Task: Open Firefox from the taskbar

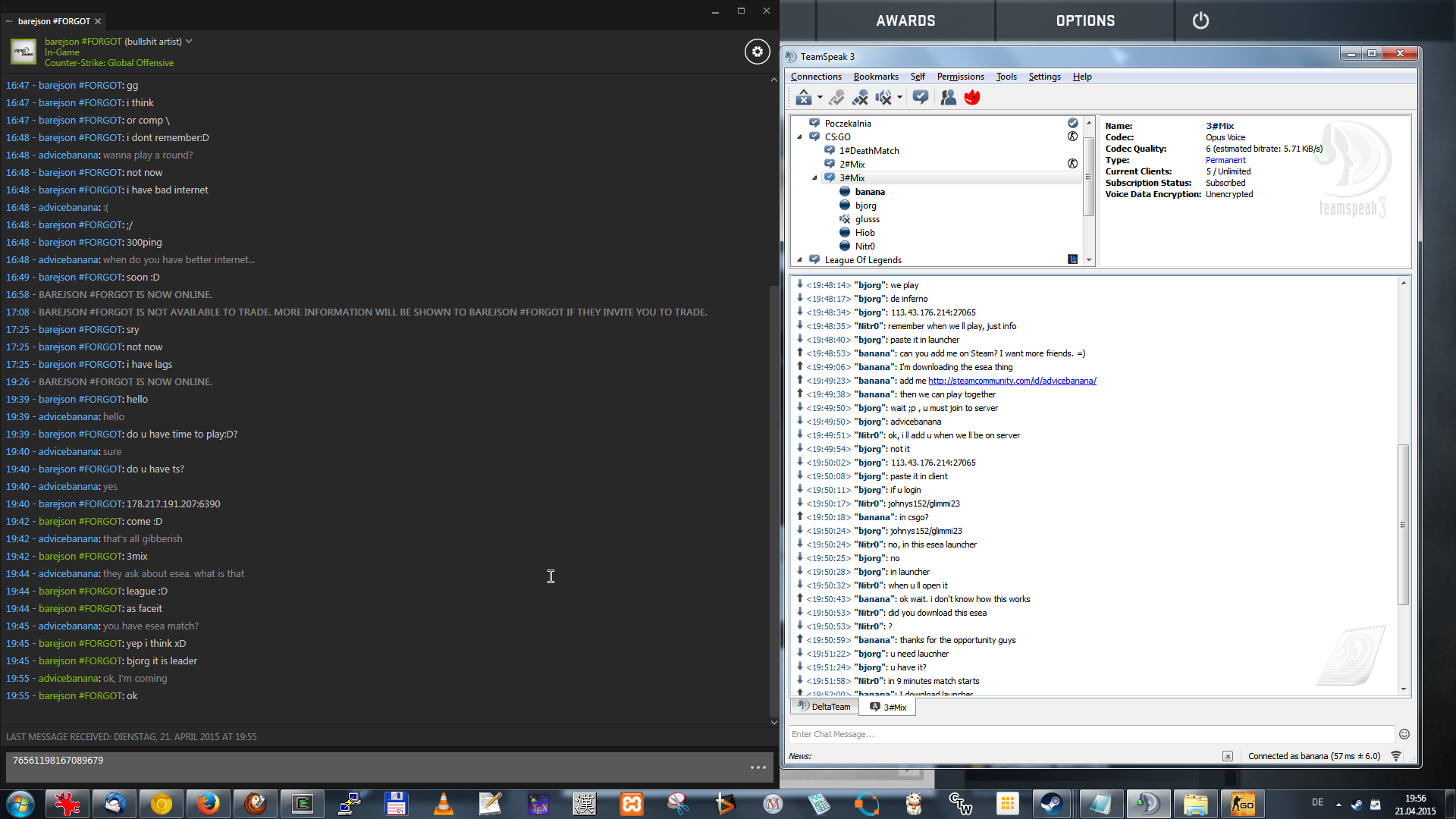Action: [x=208, y=804]
